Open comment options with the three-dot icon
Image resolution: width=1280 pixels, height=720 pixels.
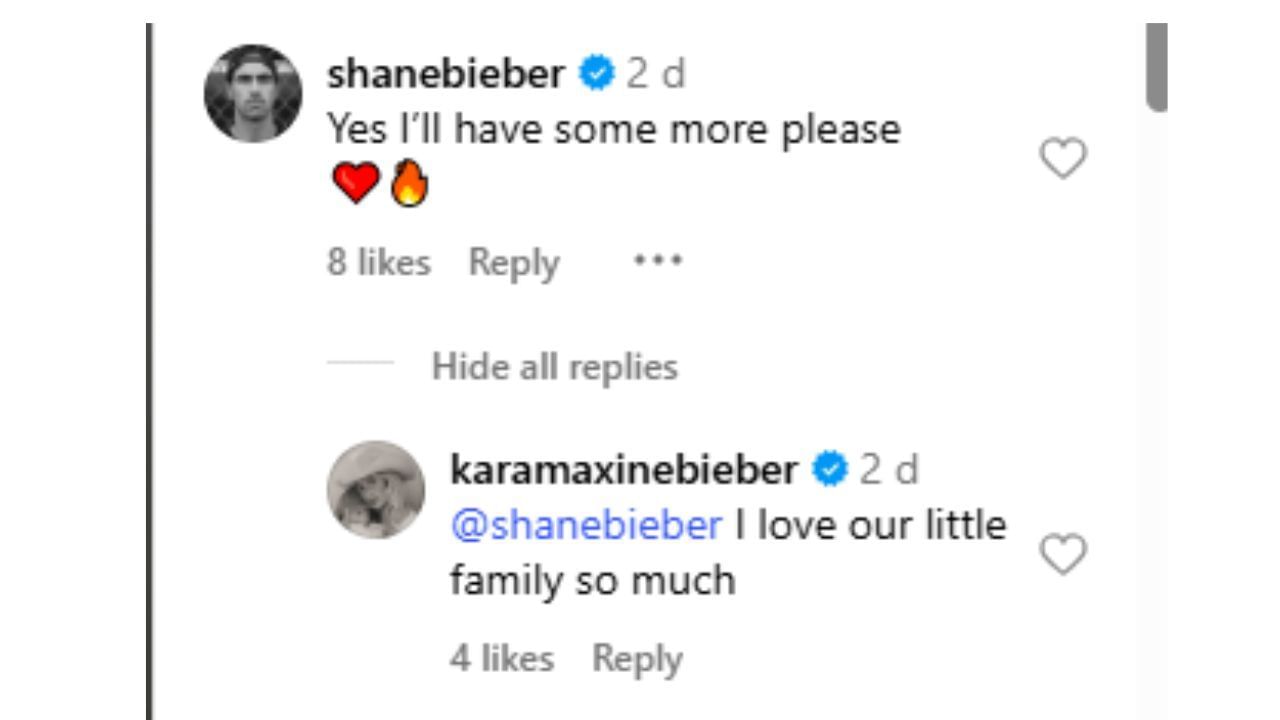(658, 261)
